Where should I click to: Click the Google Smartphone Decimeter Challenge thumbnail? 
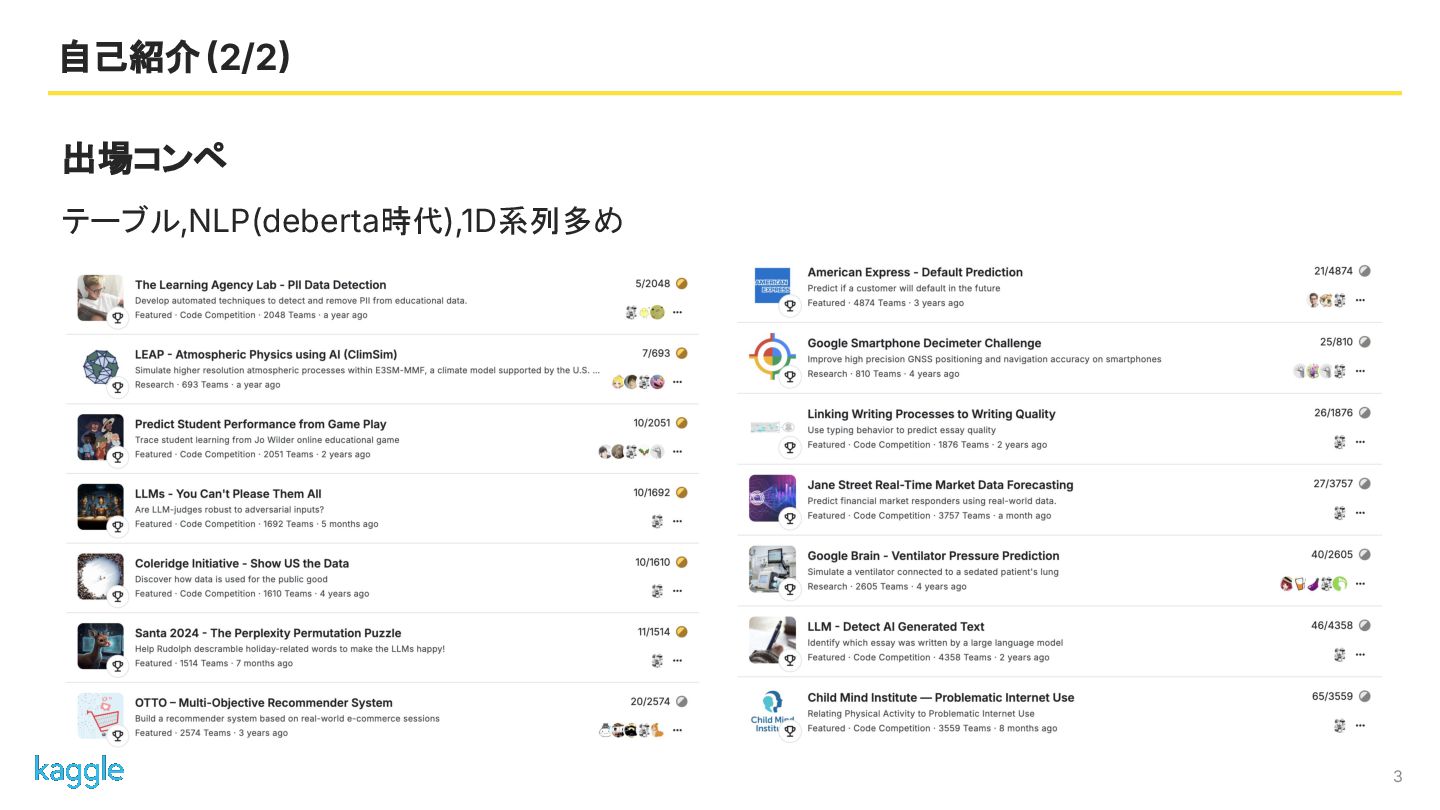(x=772, y=357)
